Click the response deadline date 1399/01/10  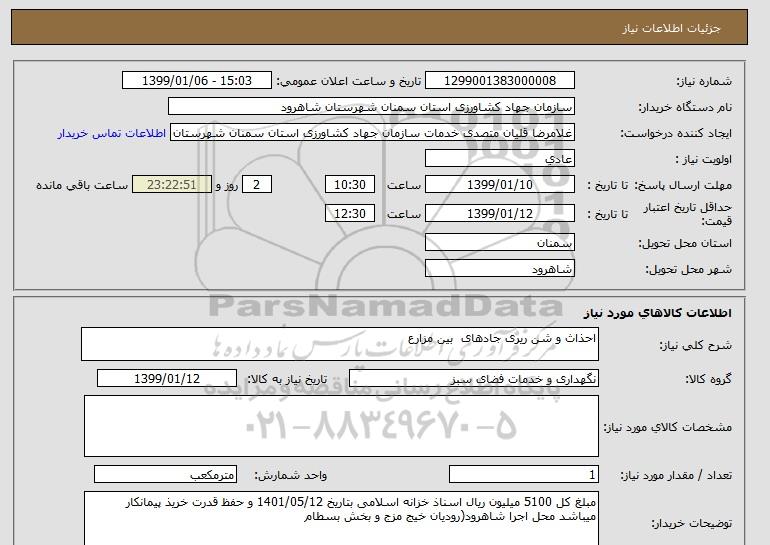pyautogui.click(x=499, y=185)
